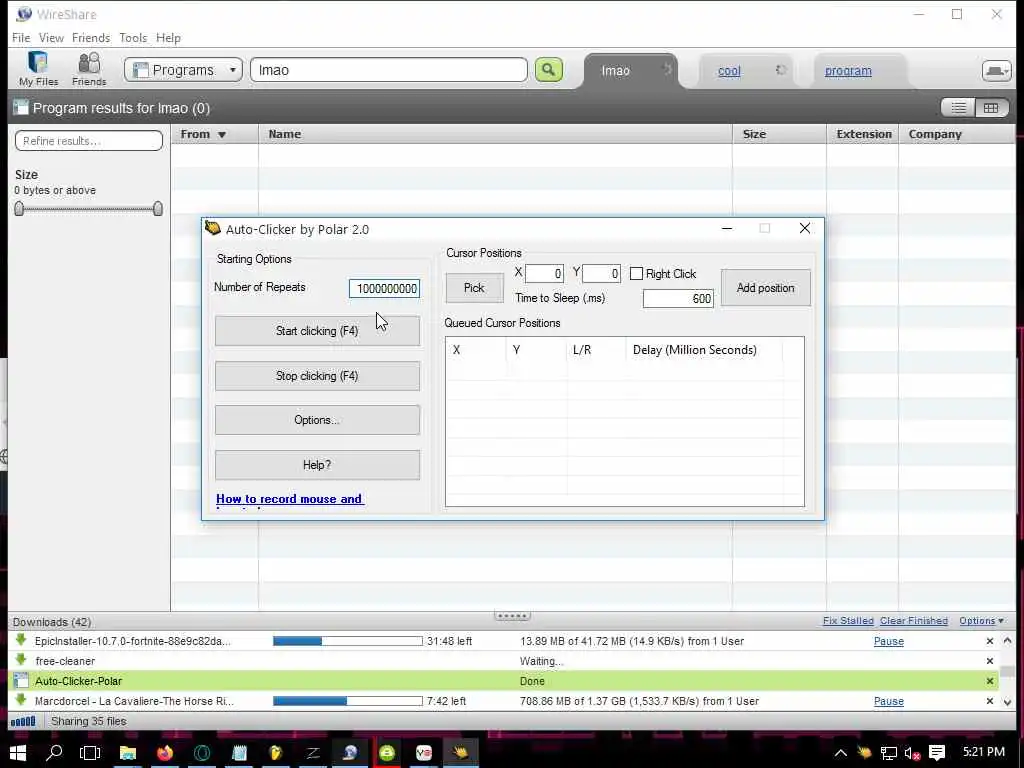Click the Auto-Clicker system tray icon
Image resolution: width=1024 pixels, height=768 pixels.
click(x=864, y=753)
